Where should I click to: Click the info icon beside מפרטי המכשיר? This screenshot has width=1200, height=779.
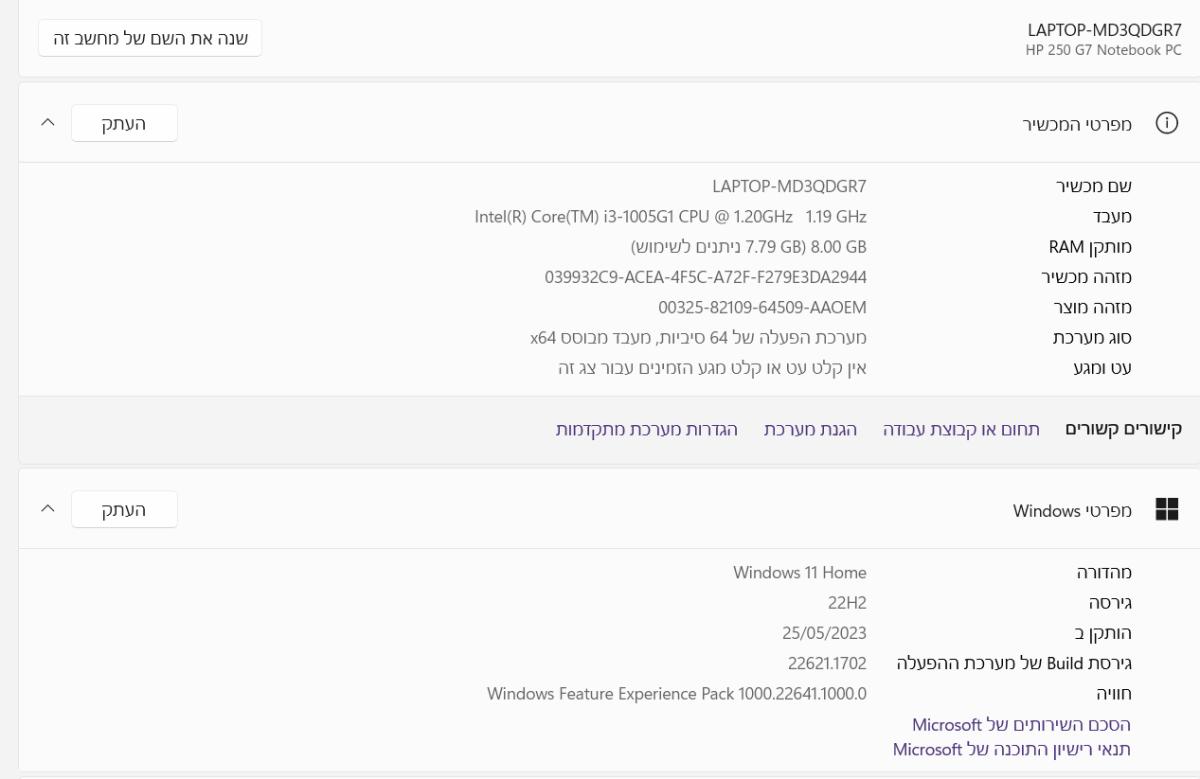click(1165, 123)
